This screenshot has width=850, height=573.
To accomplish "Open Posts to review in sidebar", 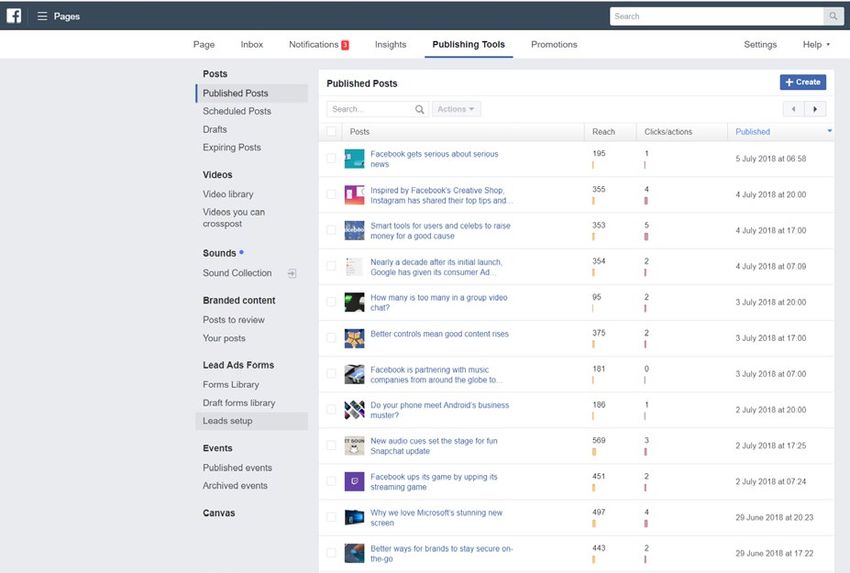I will (234, 320).
